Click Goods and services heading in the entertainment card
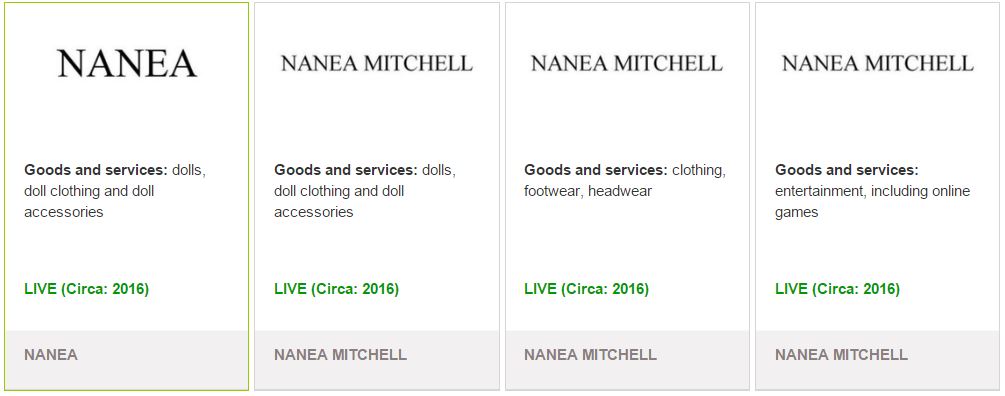 pyautogui.click(x=847, y=170)
